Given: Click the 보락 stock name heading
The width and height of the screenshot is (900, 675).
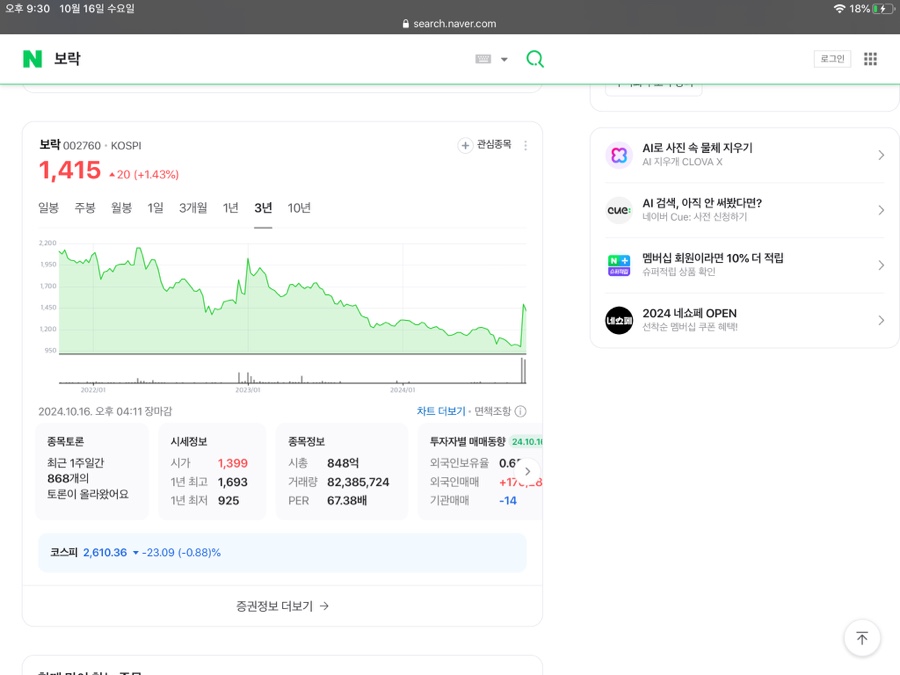Looking at the screenshot, I should click(x=49, y=145).
